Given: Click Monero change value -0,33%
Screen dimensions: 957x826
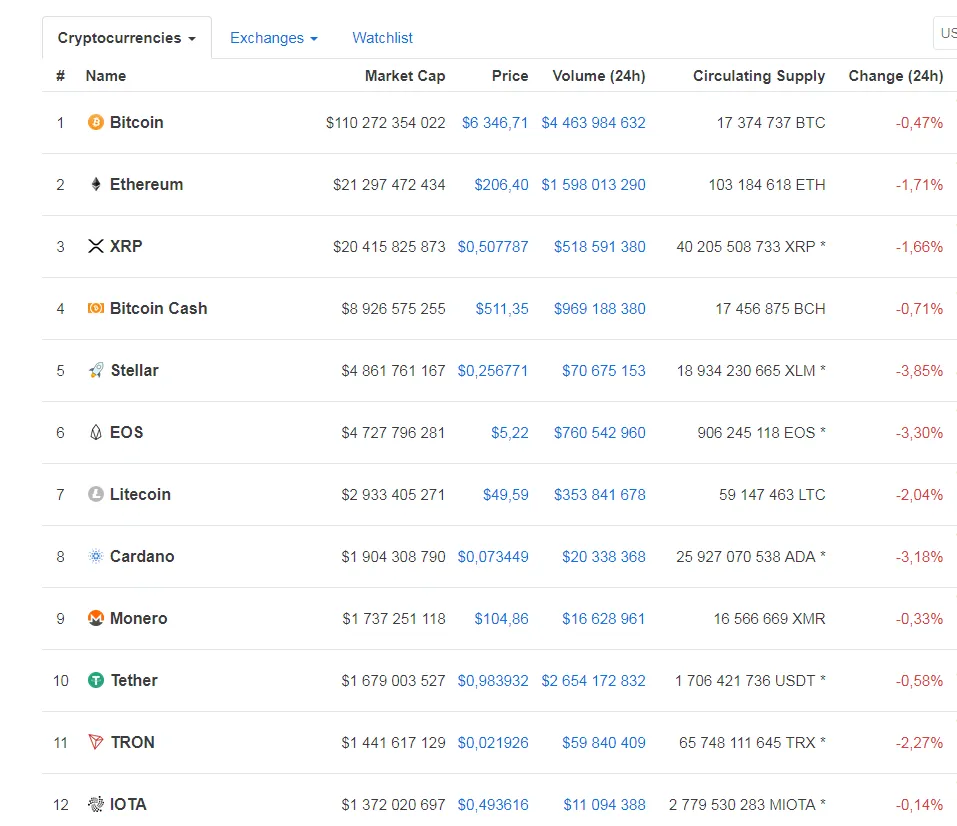Looking at the screenshot, I should click(x=919, y=618).
